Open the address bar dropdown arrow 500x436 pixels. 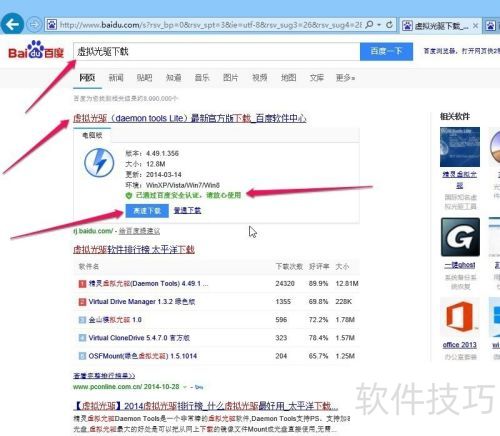coord(379,25)
